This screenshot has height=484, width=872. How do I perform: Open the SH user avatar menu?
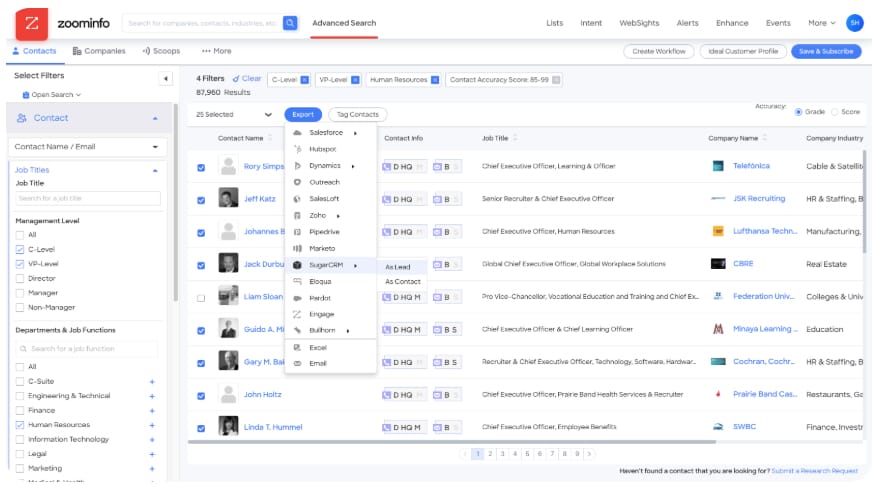(854, 22)
